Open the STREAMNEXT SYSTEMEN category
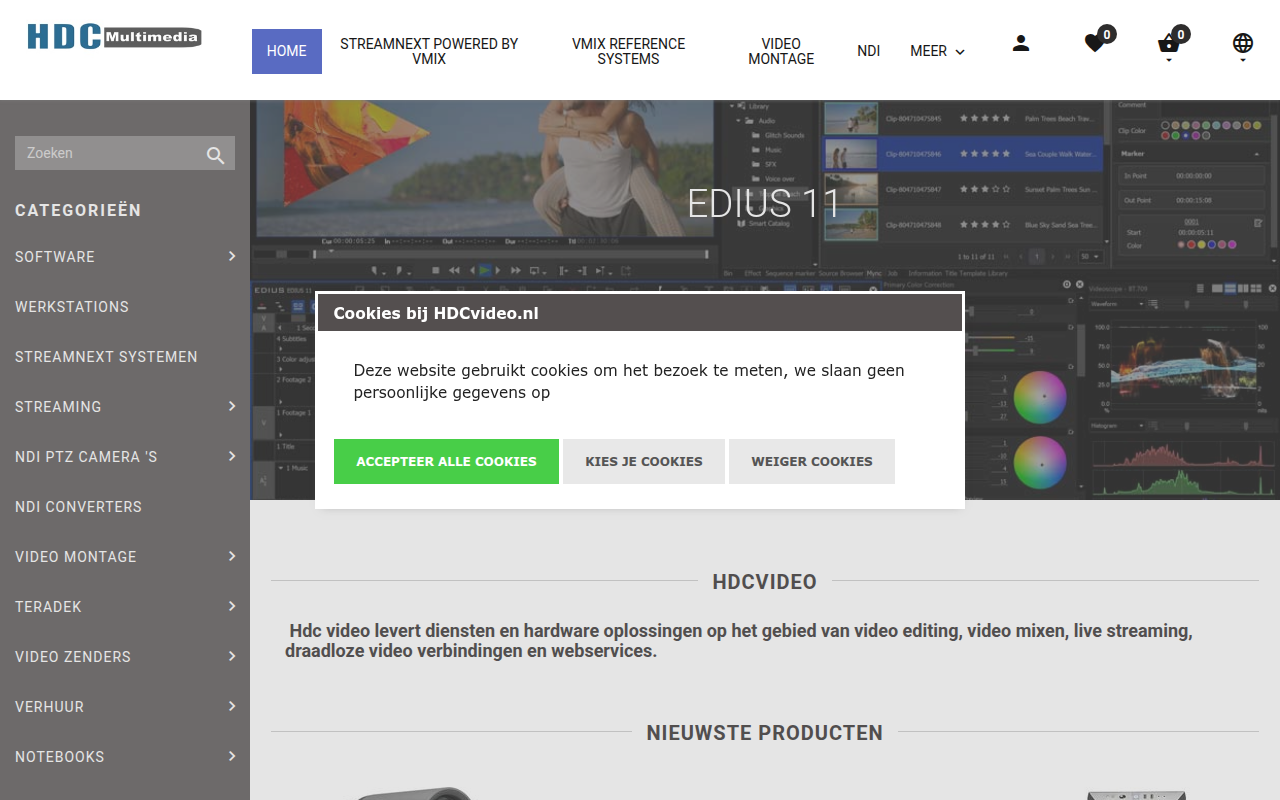The width and height of the screenshot is (1280, 800). coord(106,357)
